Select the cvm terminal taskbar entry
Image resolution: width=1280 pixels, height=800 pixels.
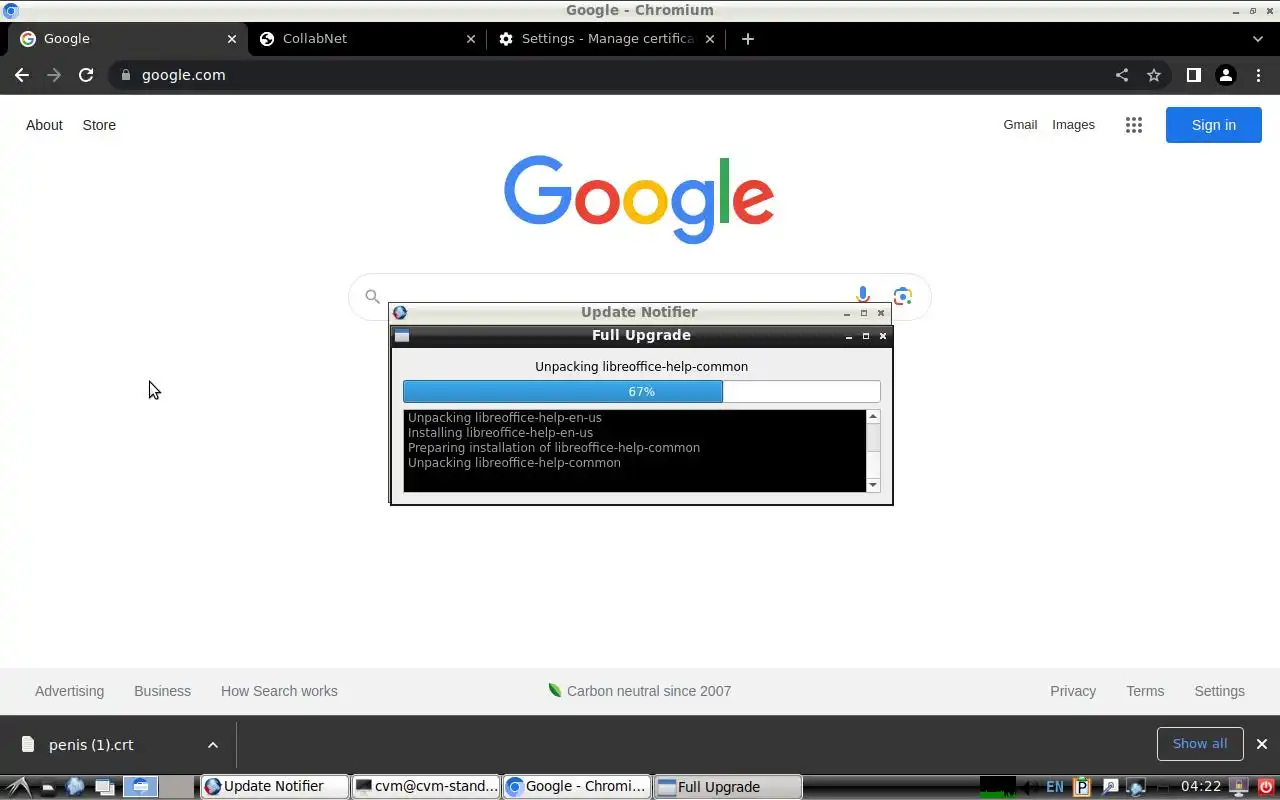coord(425,787)
